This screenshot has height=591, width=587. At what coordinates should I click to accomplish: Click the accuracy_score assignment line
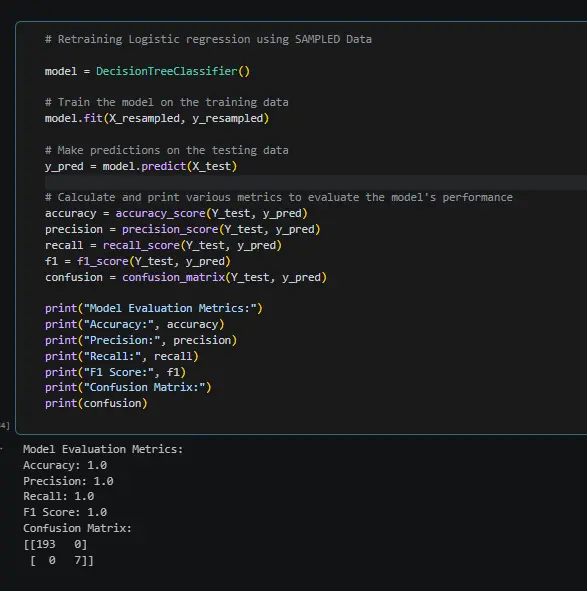(176, 213)
